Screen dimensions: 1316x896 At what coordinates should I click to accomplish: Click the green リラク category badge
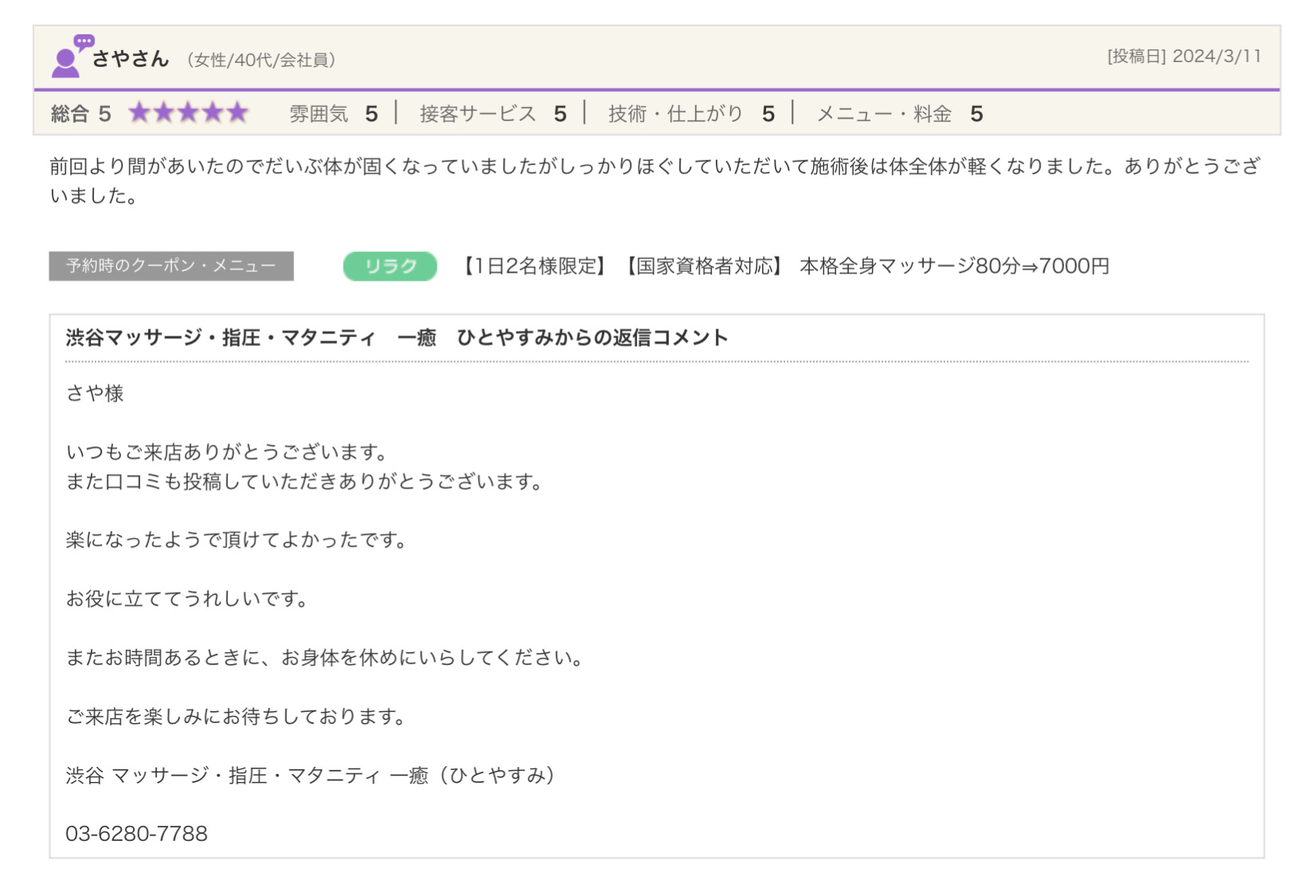(x=390, y=266)
